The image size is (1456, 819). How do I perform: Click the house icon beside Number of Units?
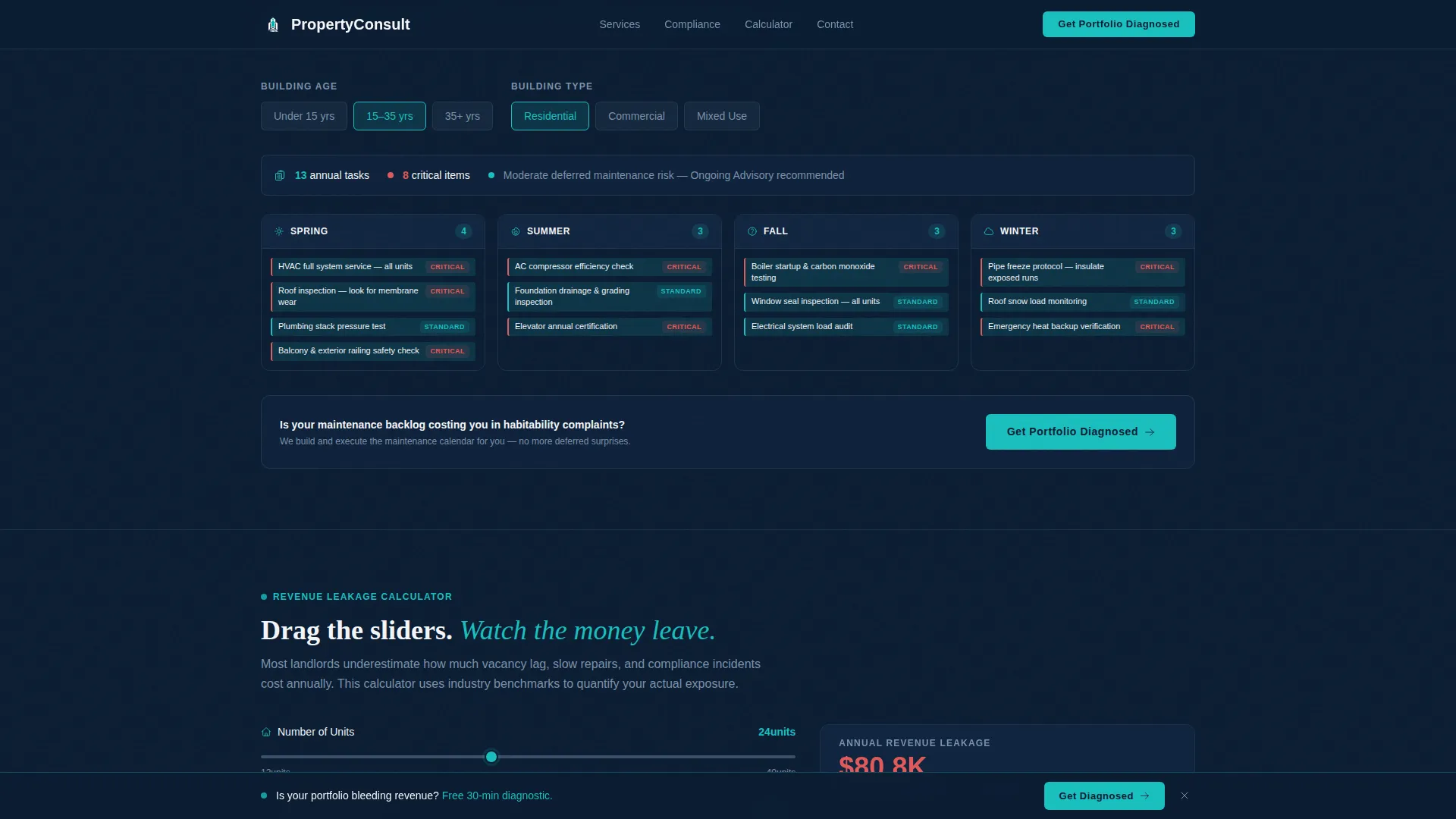click(x=266, y=732)
